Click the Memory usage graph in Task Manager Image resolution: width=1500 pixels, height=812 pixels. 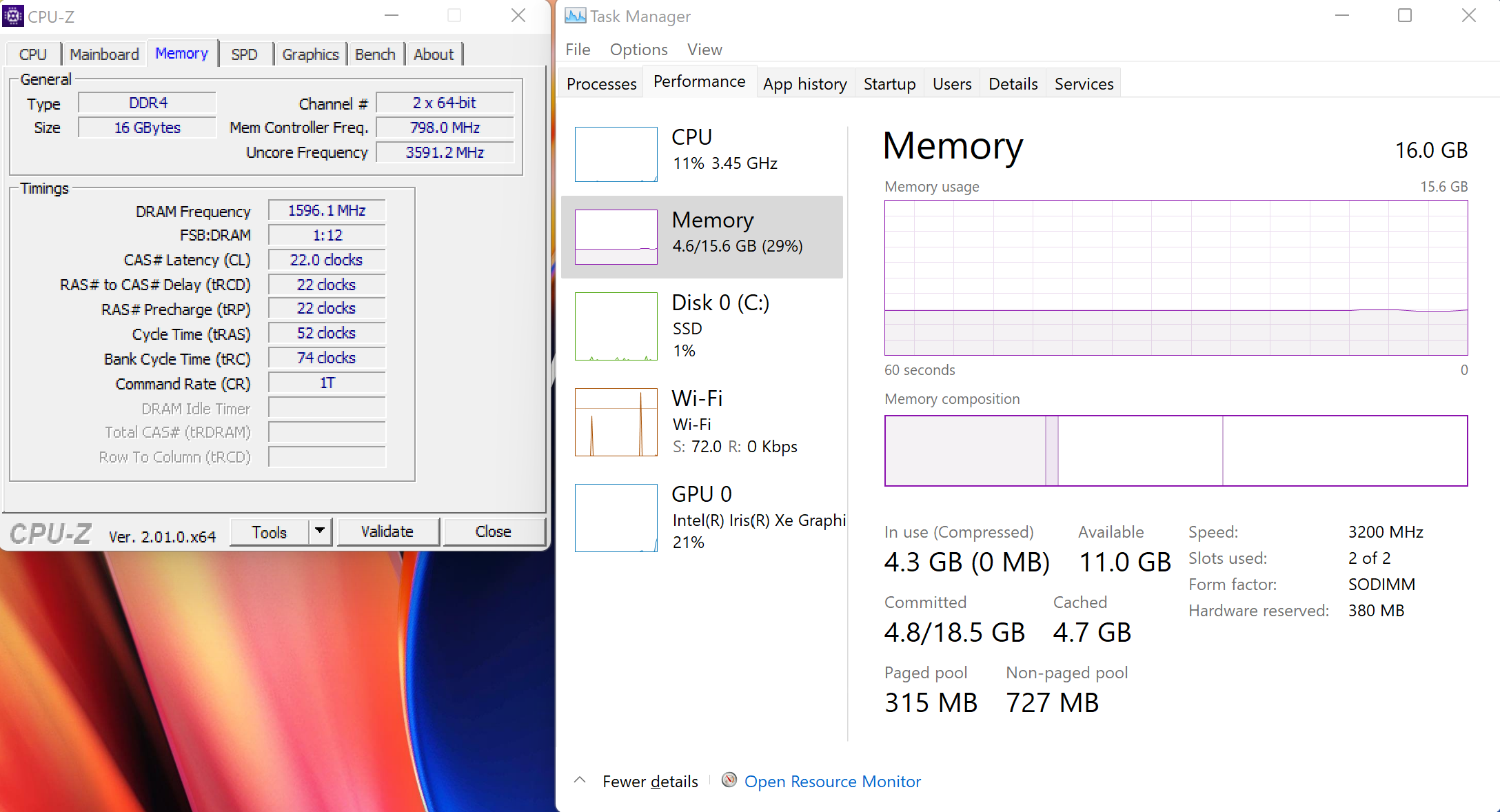1176,278
